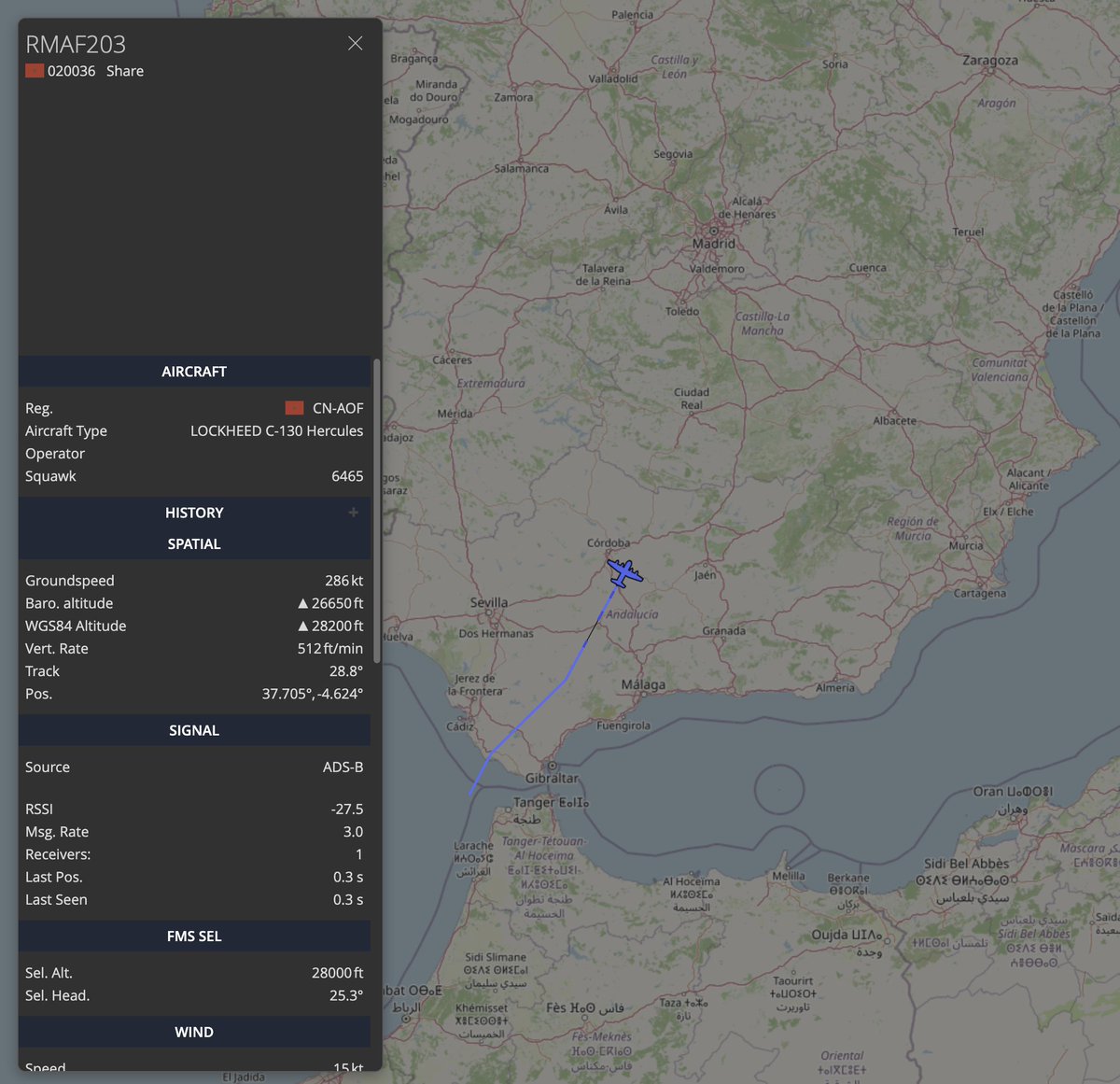Click the flag icon beside registration CN-AOF
Image resolution: width=1120 pixels, height=1084 pixels.
click(294, 408)
